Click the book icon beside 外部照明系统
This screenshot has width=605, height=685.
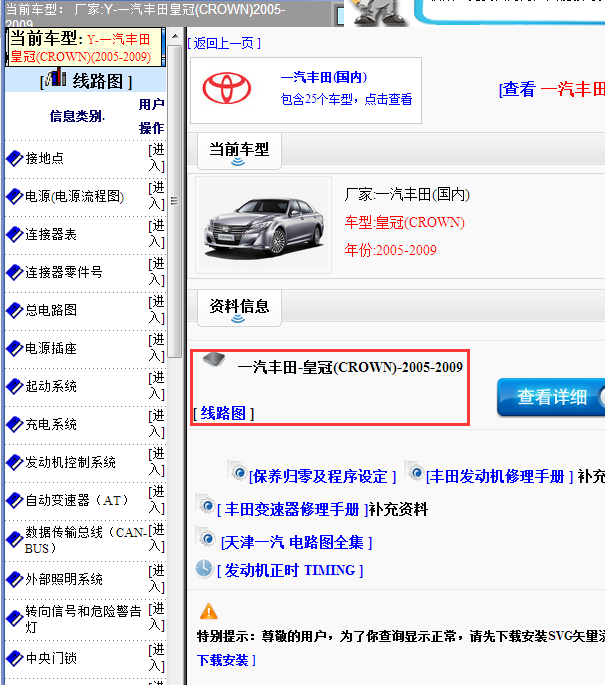[14, 579]
